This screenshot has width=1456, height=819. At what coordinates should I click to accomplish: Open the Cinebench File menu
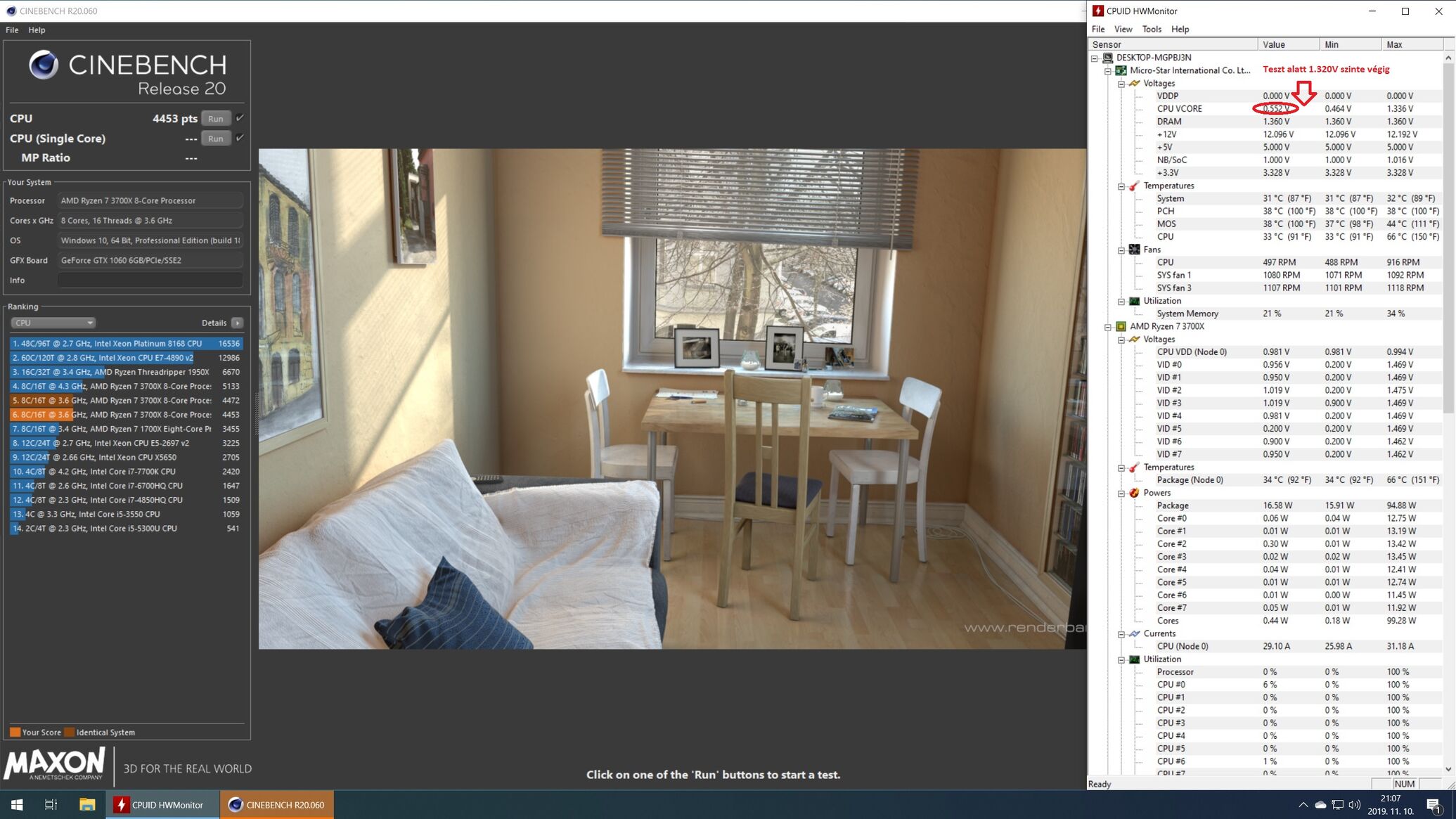(x=12, y=30)
